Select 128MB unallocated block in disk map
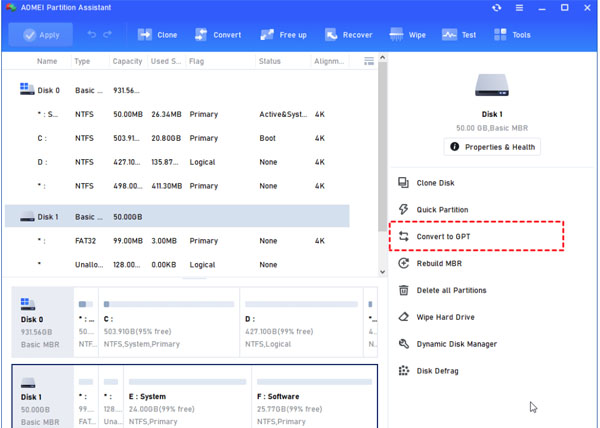Viewport: 600px width, 428px height. [111, 397]
